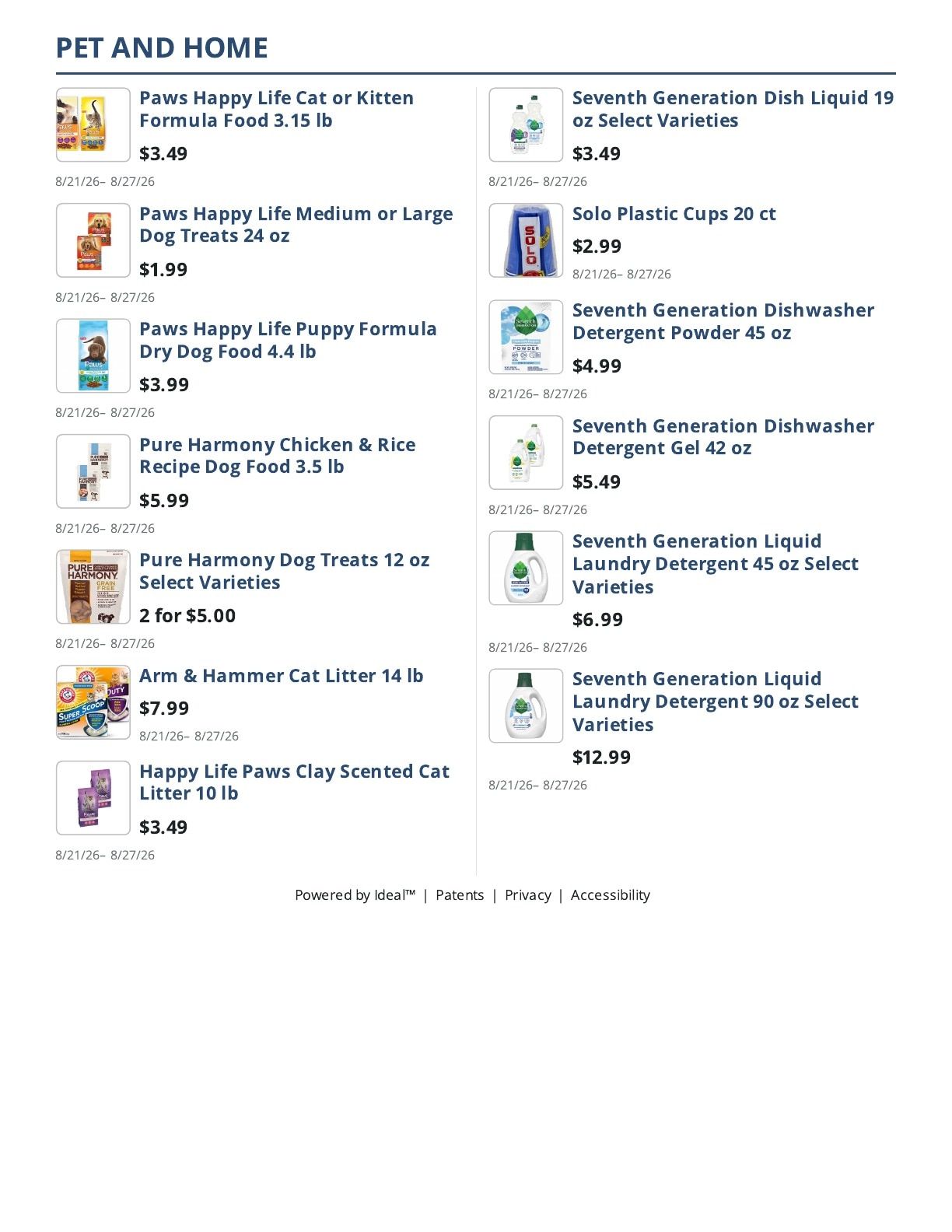Click Seventh Generation Dishwasher Detergent Gel title
The height and width of the screenshot is (1232, 952).
[x=723, y=437]
